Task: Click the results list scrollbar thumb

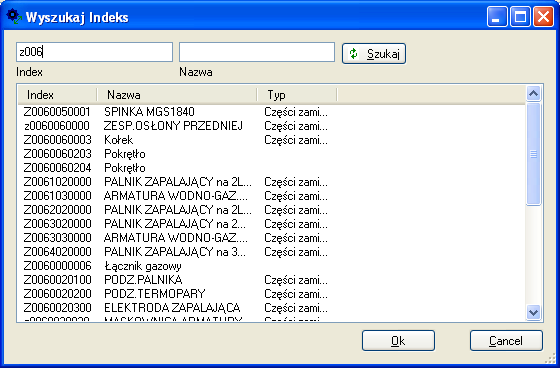Action: (533, 154)
